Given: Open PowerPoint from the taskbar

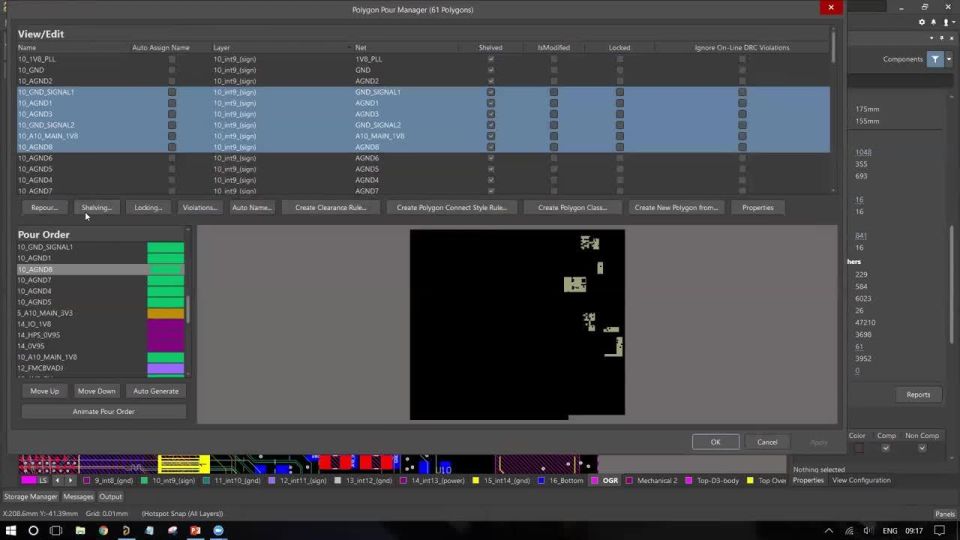Looking at the screenshot, I should coord(195,530).
